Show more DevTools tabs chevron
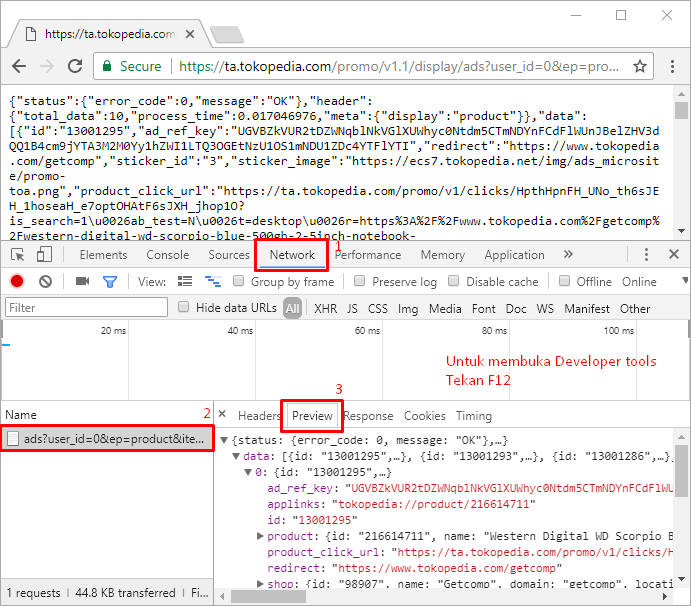Screen dimensions: 691x606 click(568, 254)
